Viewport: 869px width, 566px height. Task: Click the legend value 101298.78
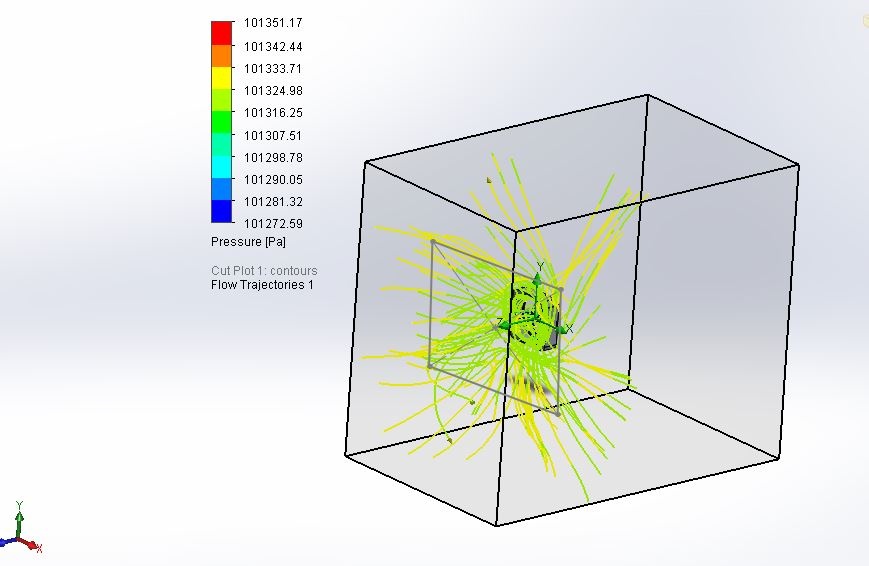(273, 158)
